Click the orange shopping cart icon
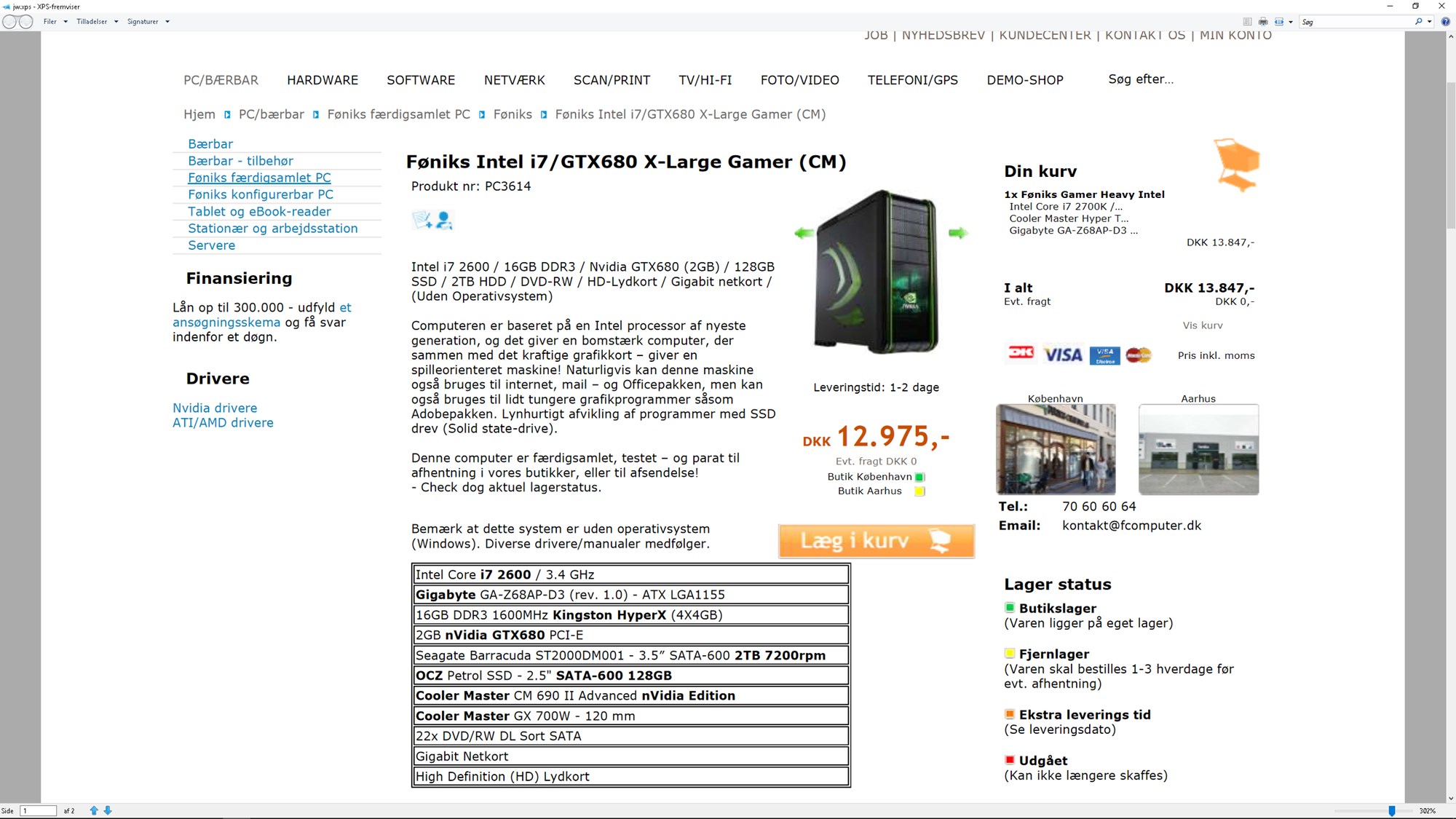Image resolution: width=1456 pixels, height=819 pixels. (1236, 165)
